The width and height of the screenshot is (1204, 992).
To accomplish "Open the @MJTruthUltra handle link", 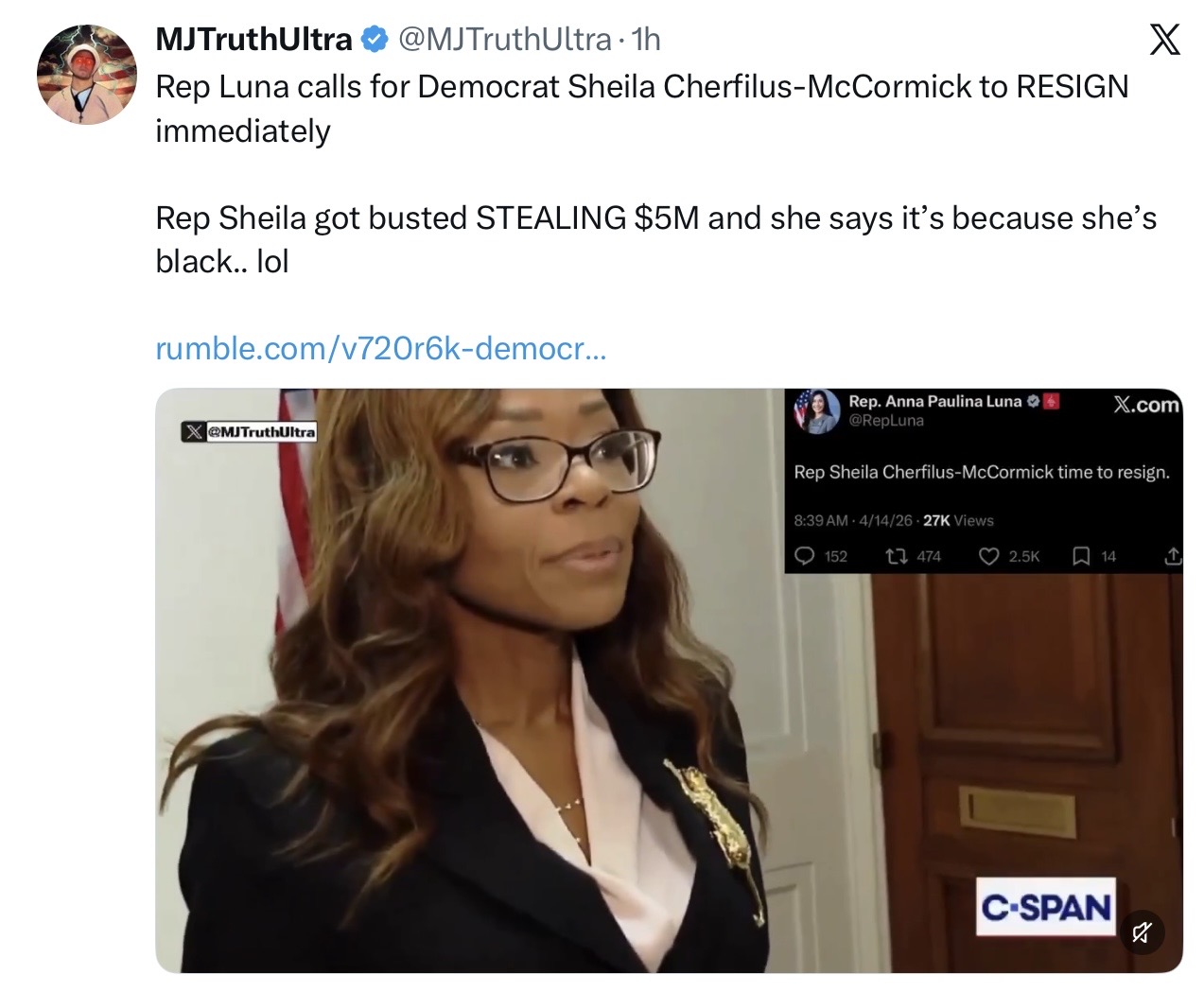I will pyautogui.click(x=505, y=40).
